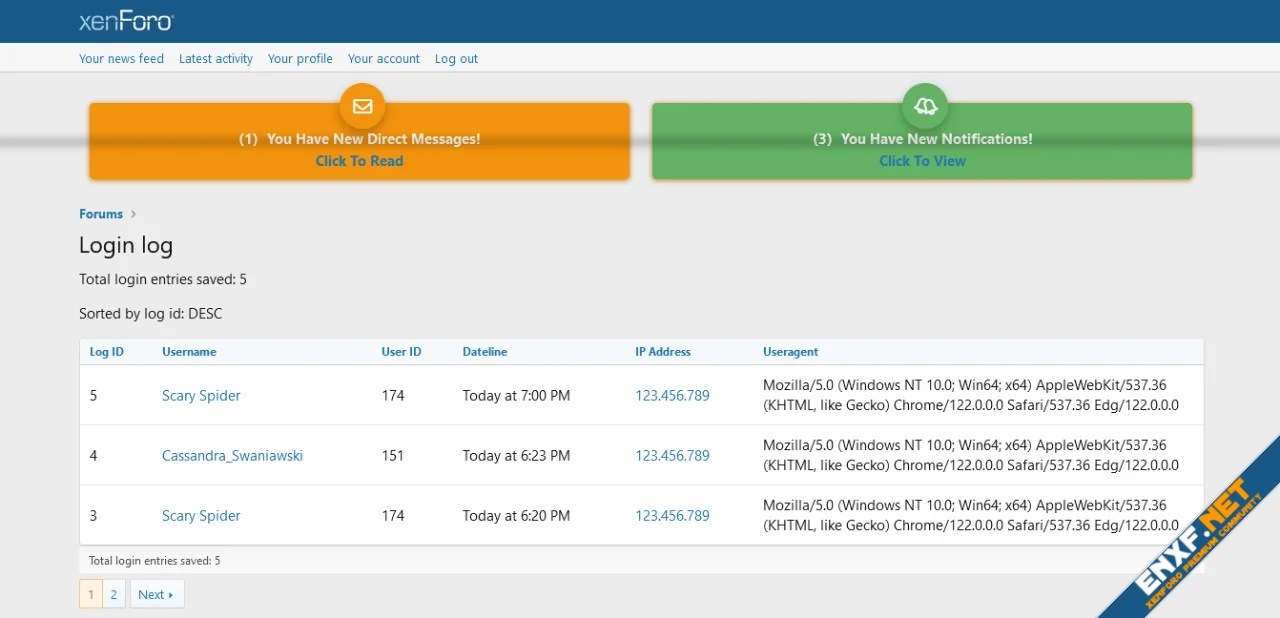Screen dimensions: 1280x618
Task: Click the xenForo logo
Action: click(126, 21)
